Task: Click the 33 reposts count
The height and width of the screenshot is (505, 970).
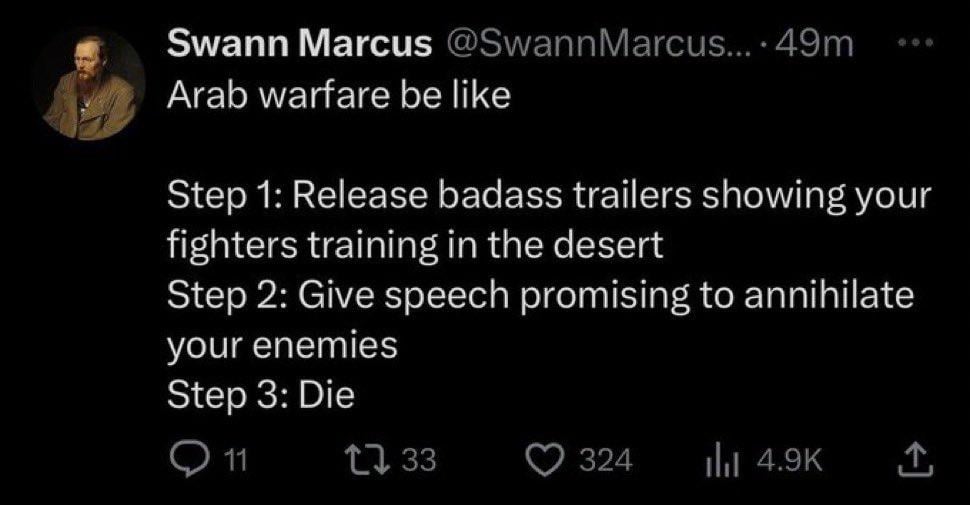Action: pyautogui.click(x=419, y=461)
